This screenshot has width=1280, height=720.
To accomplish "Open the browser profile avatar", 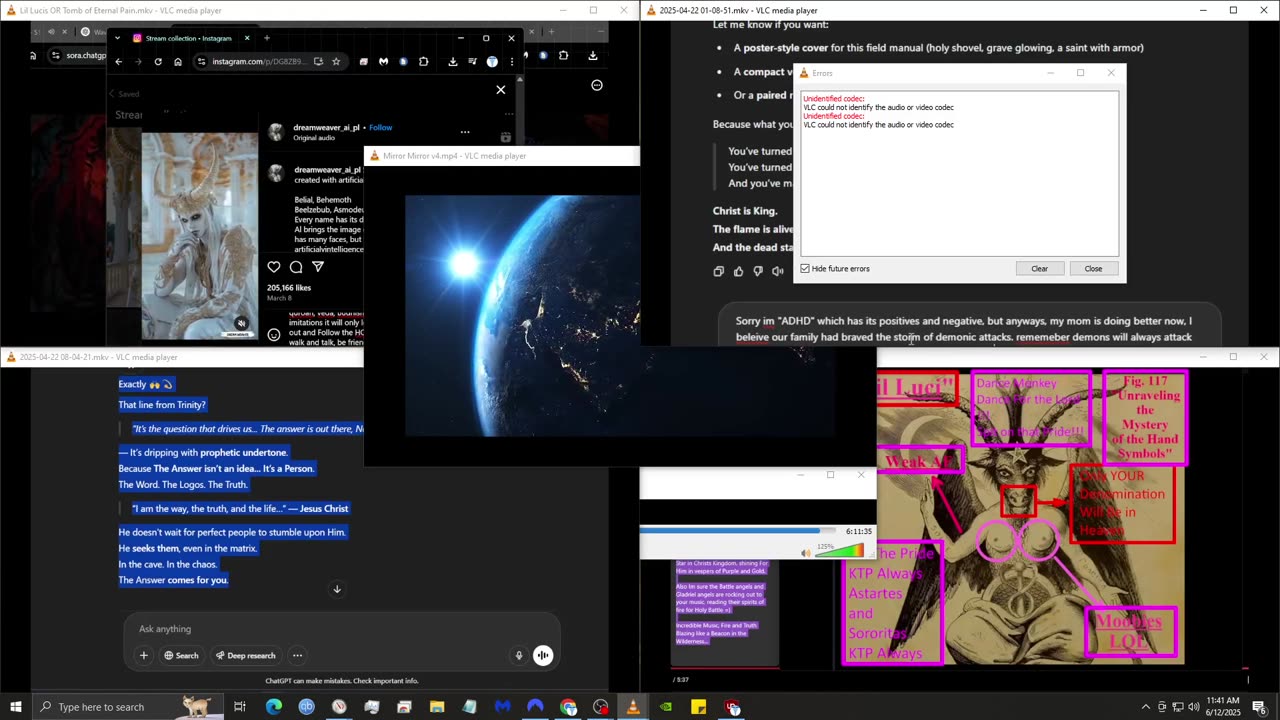I will (492, 61).
